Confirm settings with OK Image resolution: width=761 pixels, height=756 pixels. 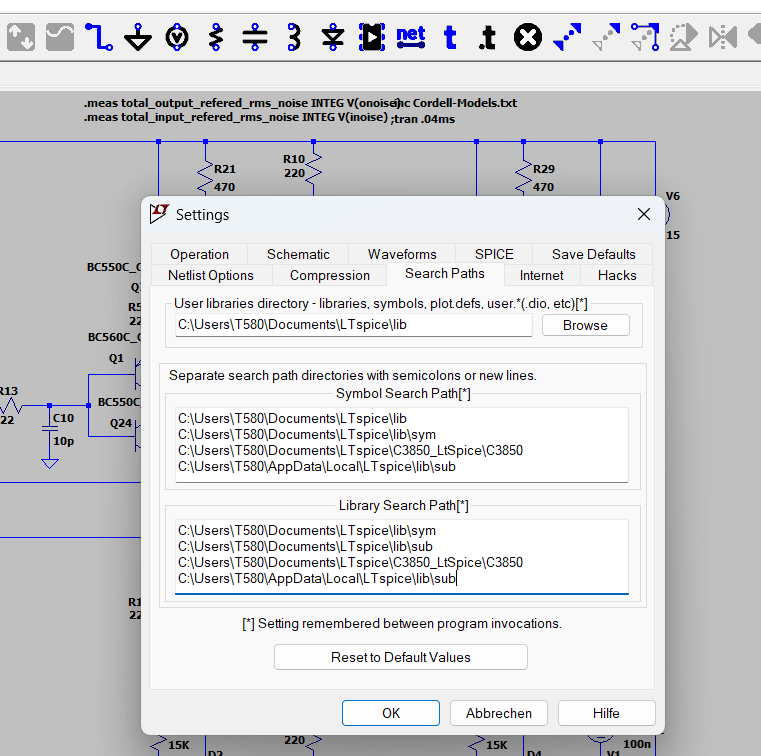[x=391, y=713]
